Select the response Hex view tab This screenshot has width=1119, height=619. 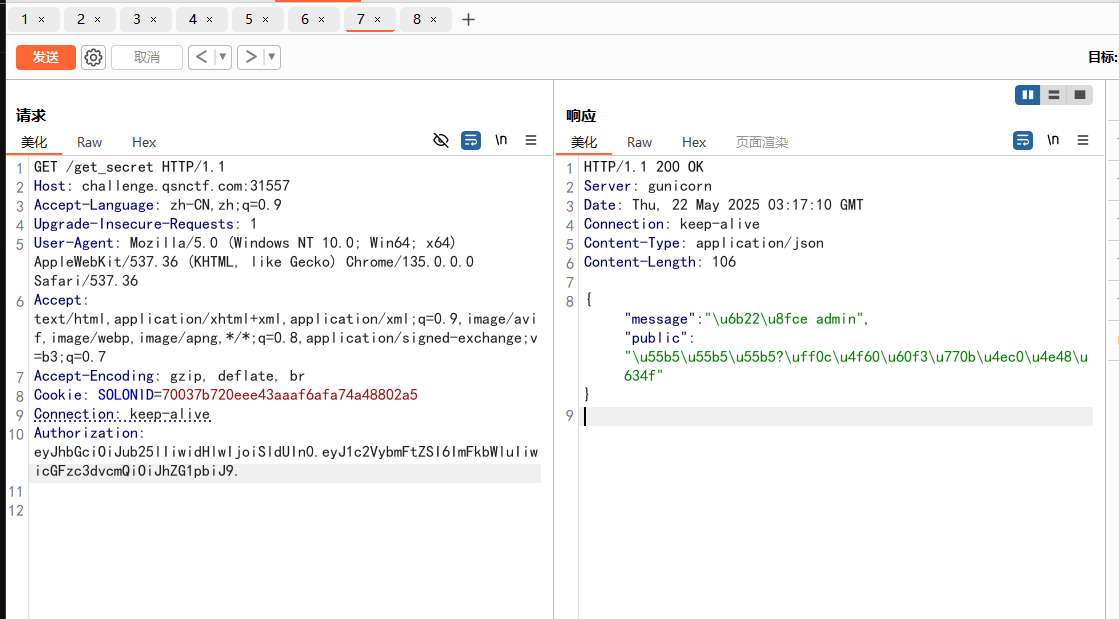694,142
